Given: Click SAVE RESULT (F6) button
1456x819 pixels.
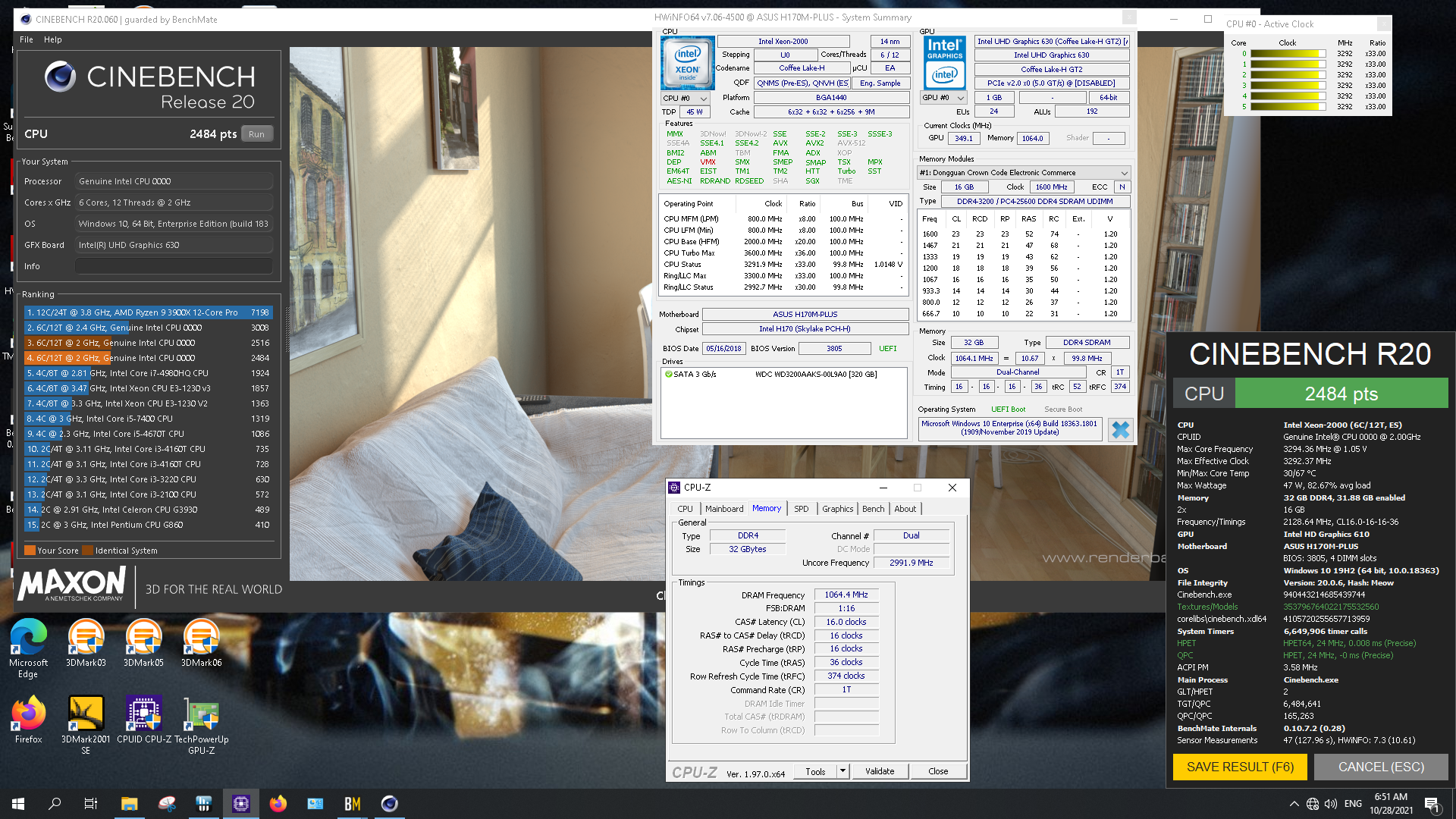Looking at the screenshot, I should [1239, 767].
